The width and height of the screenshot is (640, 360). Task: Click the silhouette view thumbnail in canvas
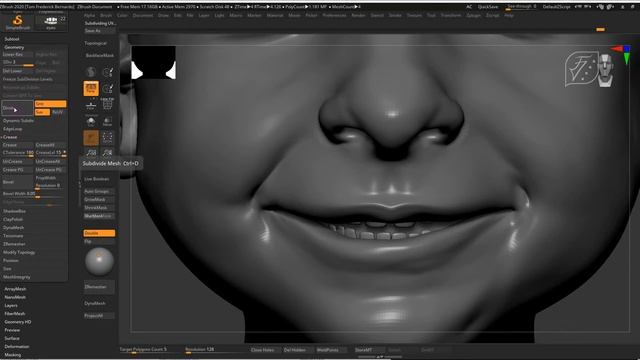153,62
